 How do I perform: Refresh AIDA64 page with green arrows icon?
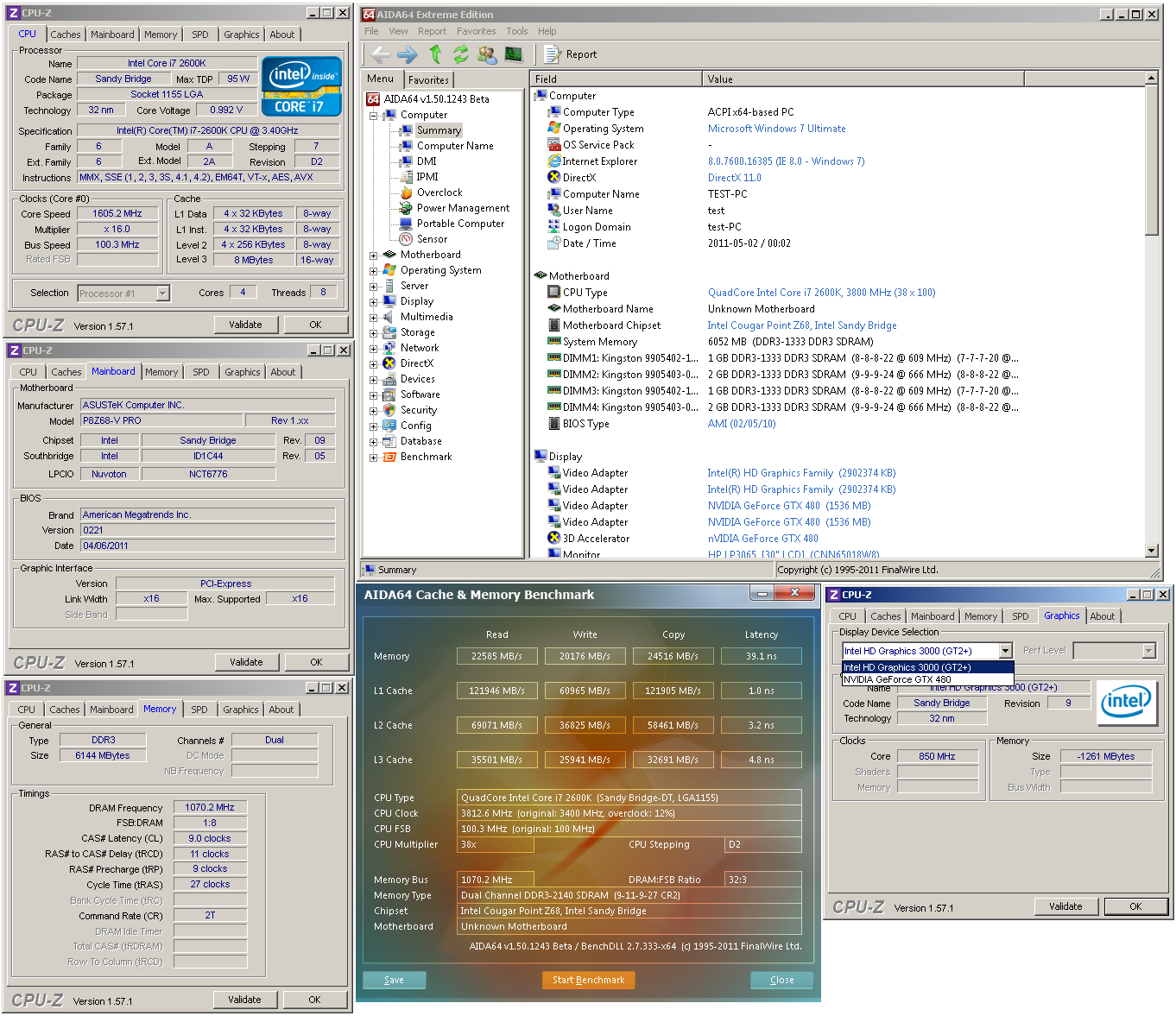(461, 54)
